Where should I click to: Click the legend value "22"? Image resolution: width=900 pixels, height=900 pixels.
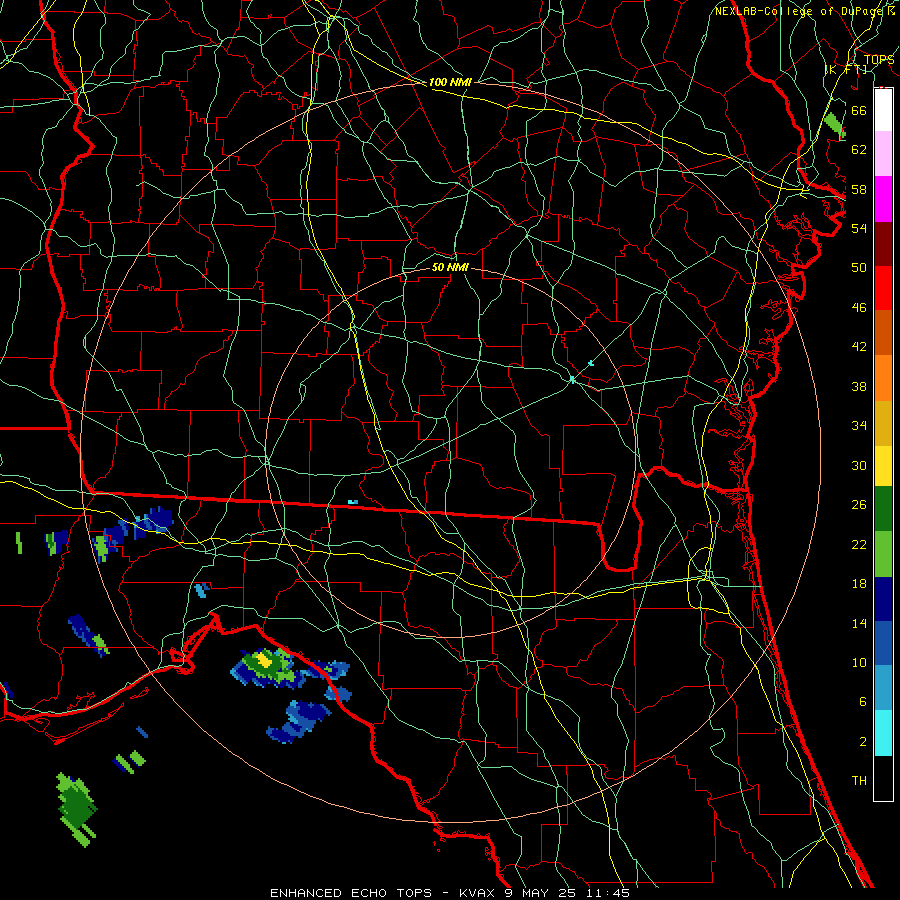[x=859, y=544]
